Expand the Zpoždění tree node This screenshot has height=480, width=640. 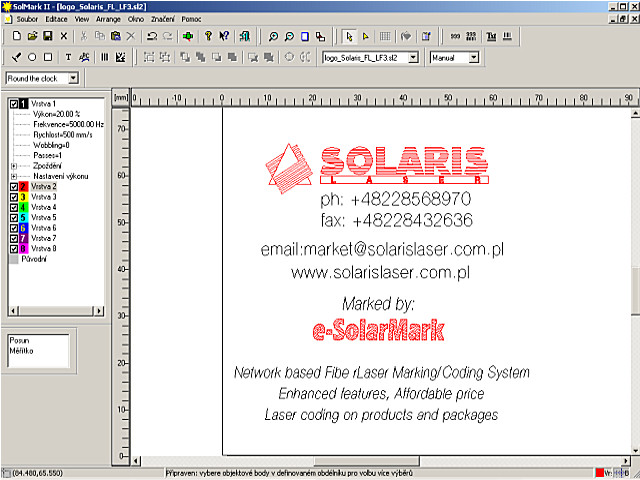coord(14,166)
